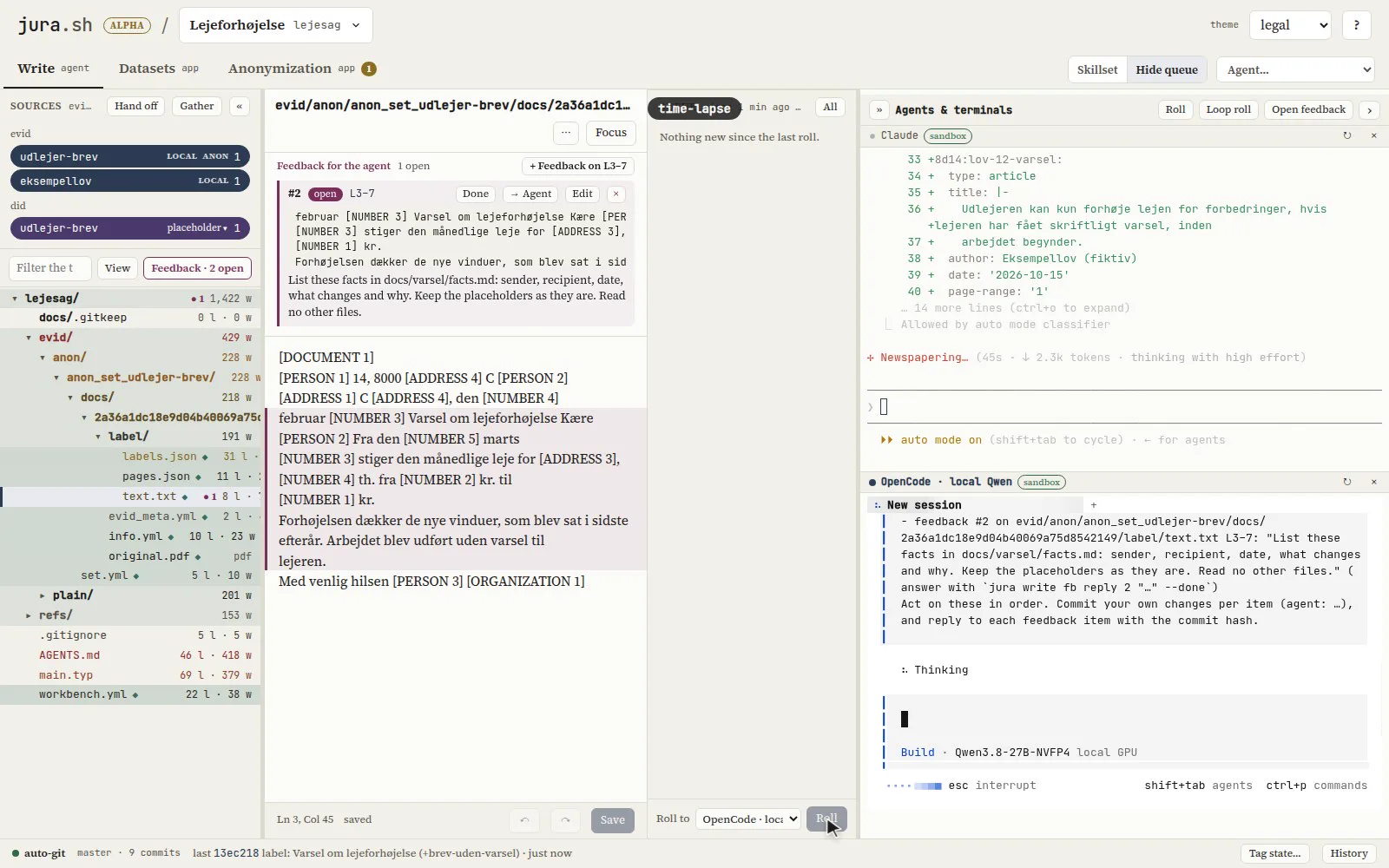Select the eksempellov LOCAL source pill
Viewport: 1389px width, 868px height.
pyautogui.click(x=130, y=181)
